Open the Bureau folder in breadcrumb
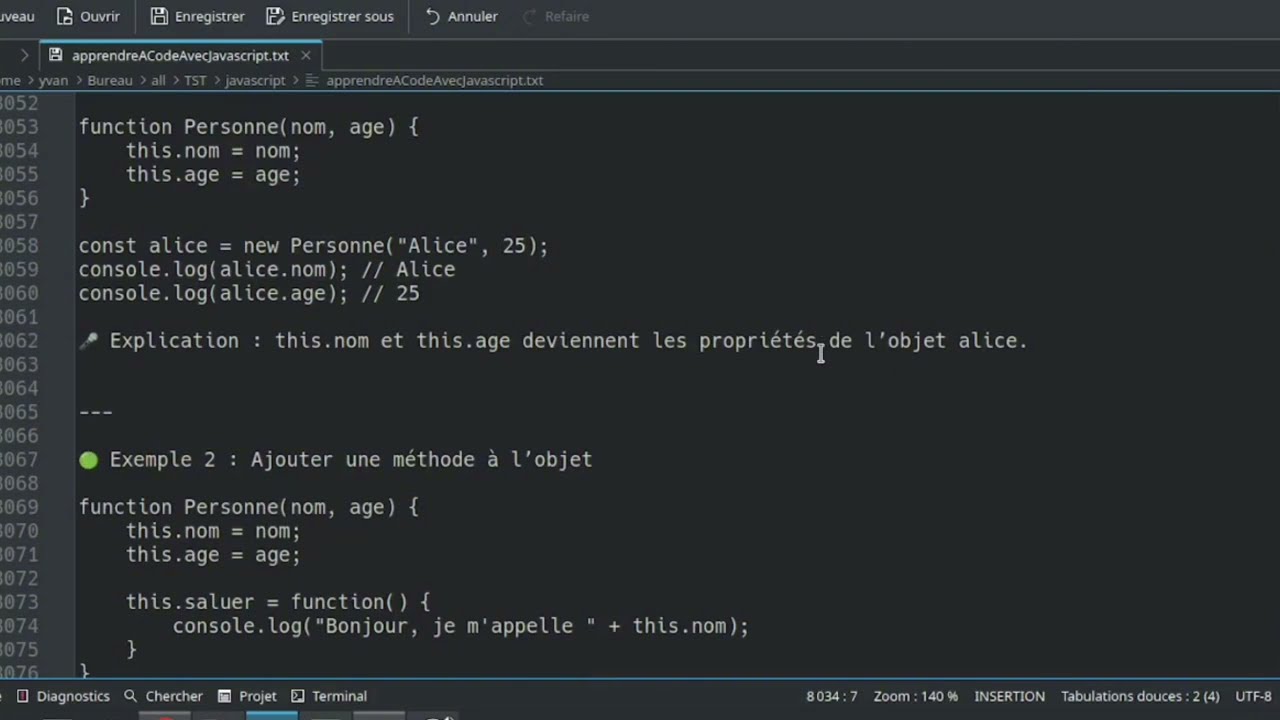Viewport: 1280px width, 720px height. point(110,80)
